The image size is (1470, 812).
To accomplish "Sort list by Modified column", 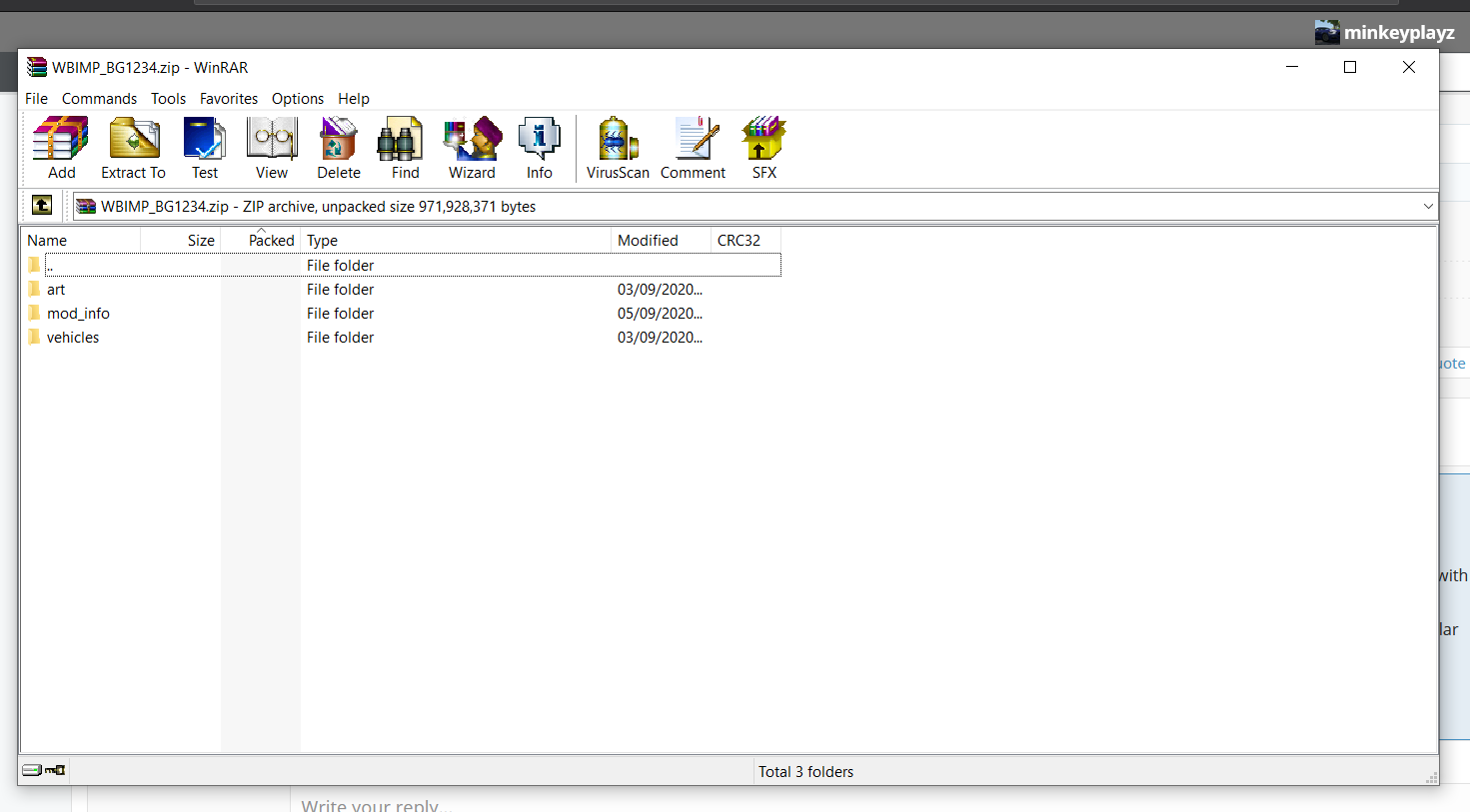I will [661, 240].
